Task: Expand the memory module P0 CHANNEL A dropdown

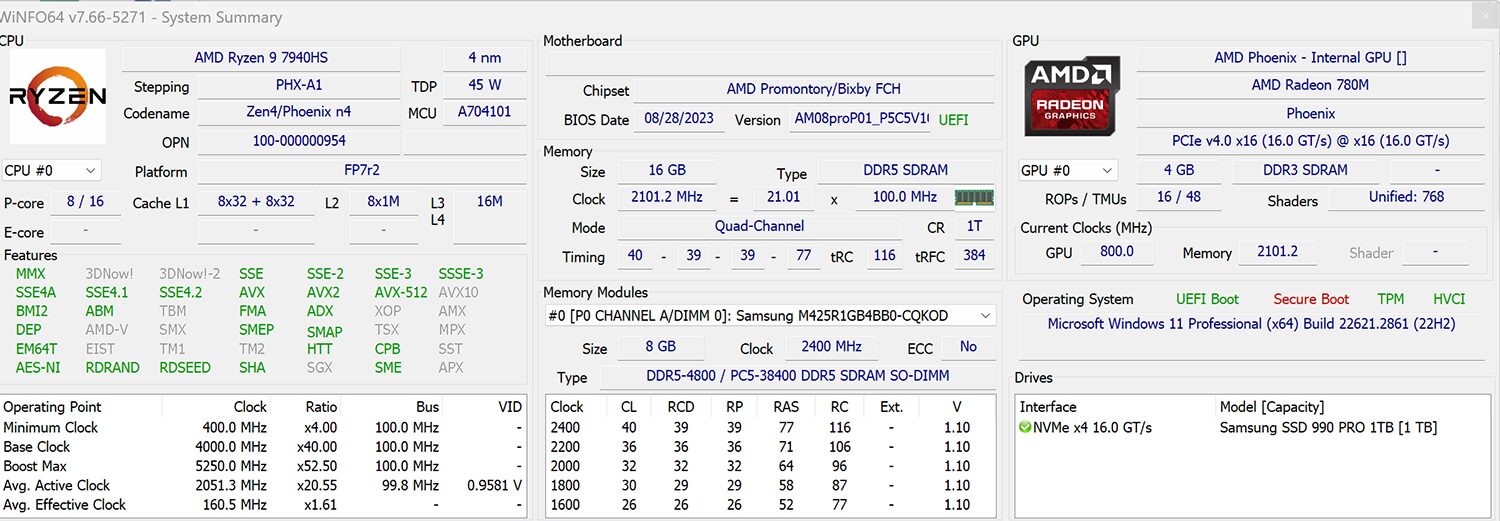Action: click(x=769, y=316)
